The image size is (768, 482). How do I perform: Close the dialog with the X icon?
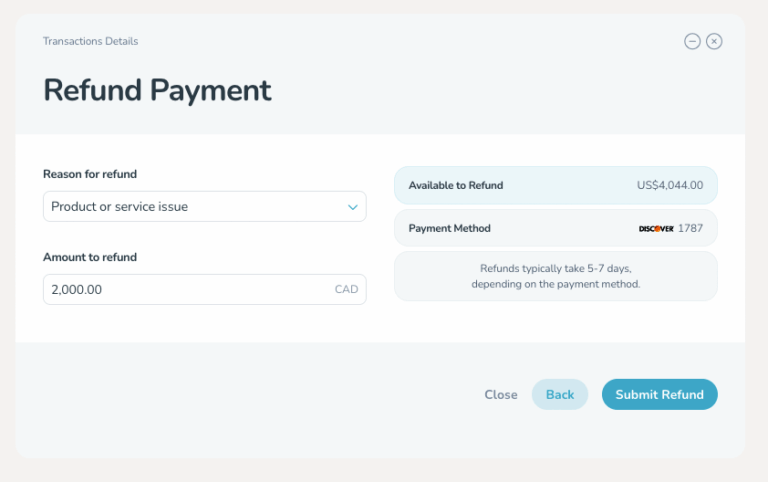point(714,41)
